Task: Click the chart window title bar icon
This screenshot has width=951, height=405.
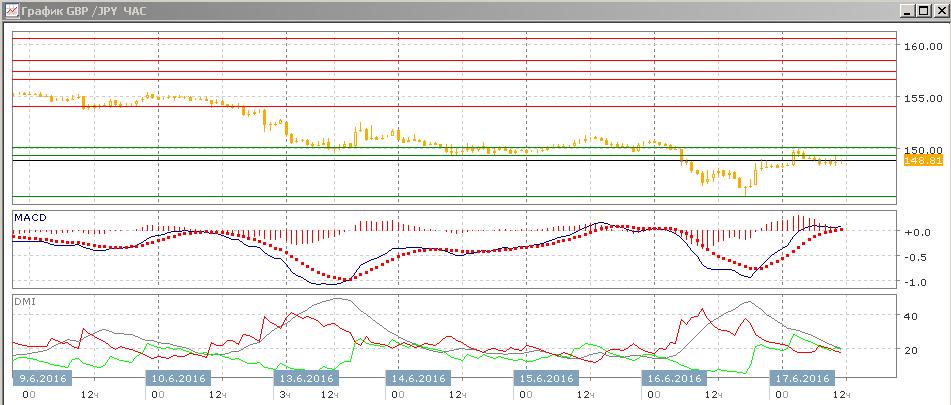Action: [x=12, y=11]
